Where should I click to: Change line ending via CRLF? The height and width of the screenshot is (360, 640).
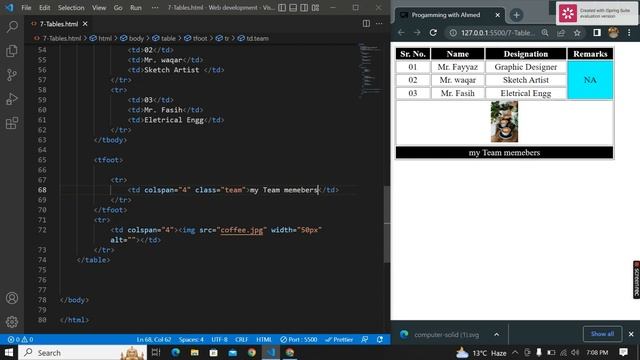click(242, 340)
